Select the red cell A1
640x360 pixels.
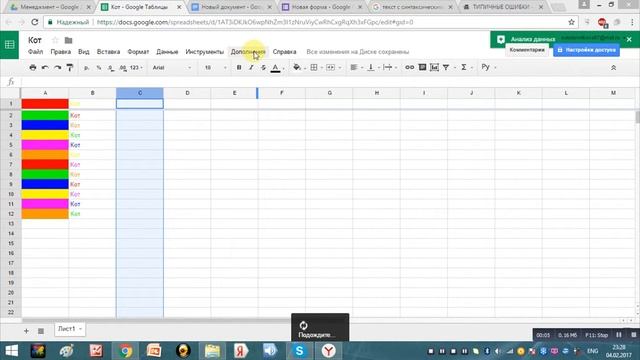(x=45, y=103)
